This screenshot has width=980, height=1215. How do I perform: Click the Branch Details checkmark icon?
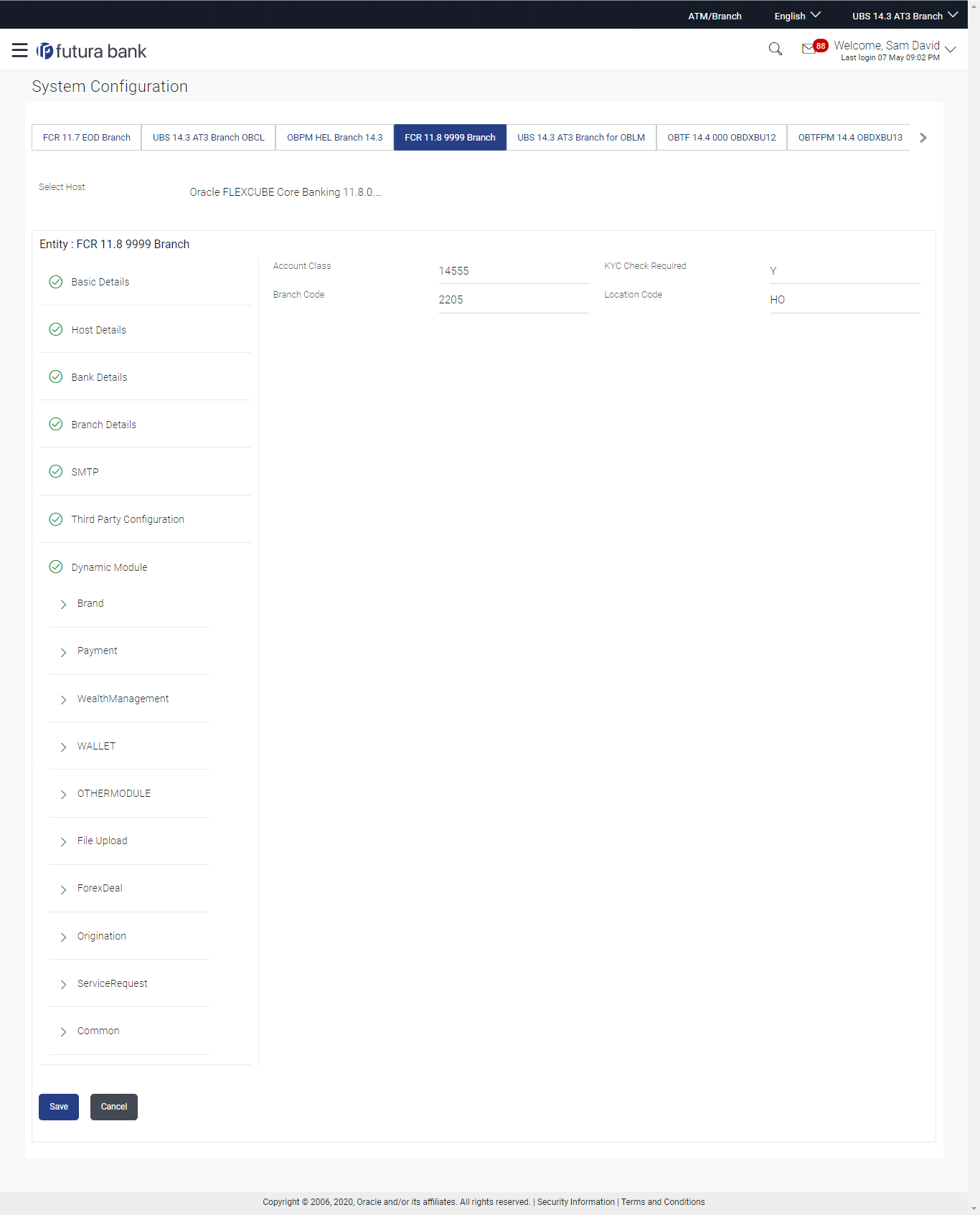tap(55, 424)
